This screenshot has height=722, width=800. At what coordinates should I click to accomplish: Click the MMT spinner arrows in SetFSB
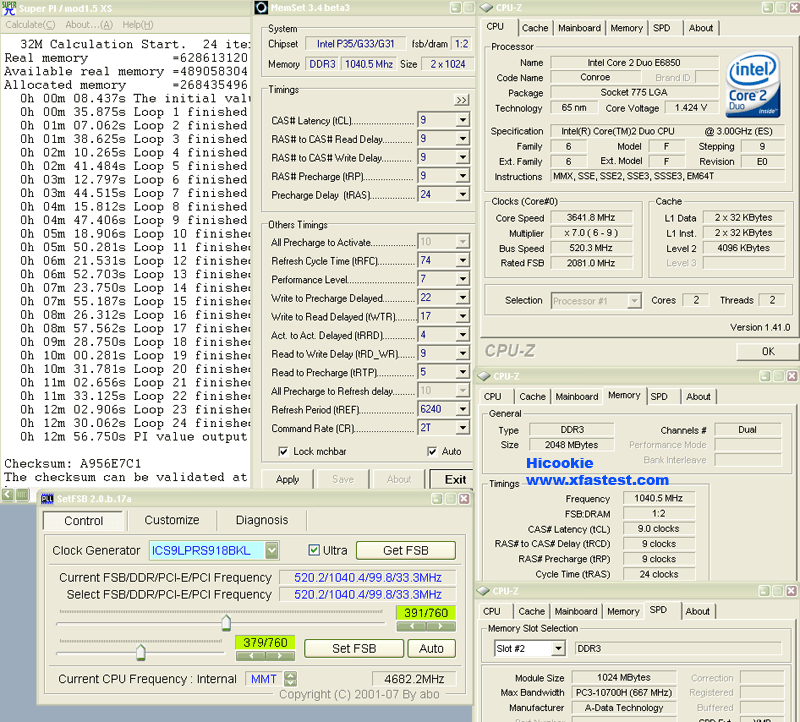290,679
